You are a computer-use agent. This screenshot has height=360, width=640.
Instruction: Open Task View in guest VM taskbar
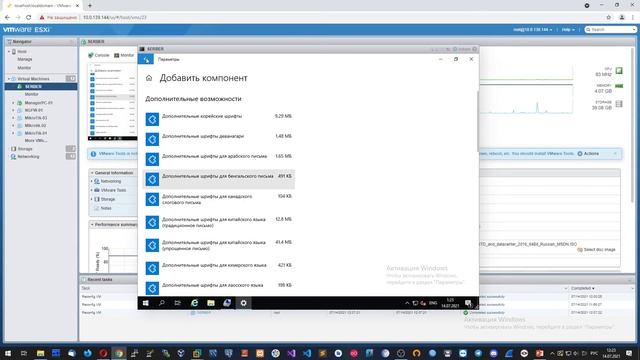coord(178,303)
